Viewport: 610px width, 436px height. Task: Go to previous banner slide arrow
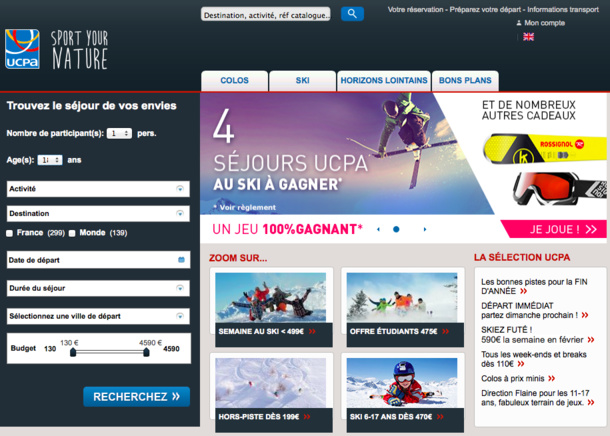[378, 229]
